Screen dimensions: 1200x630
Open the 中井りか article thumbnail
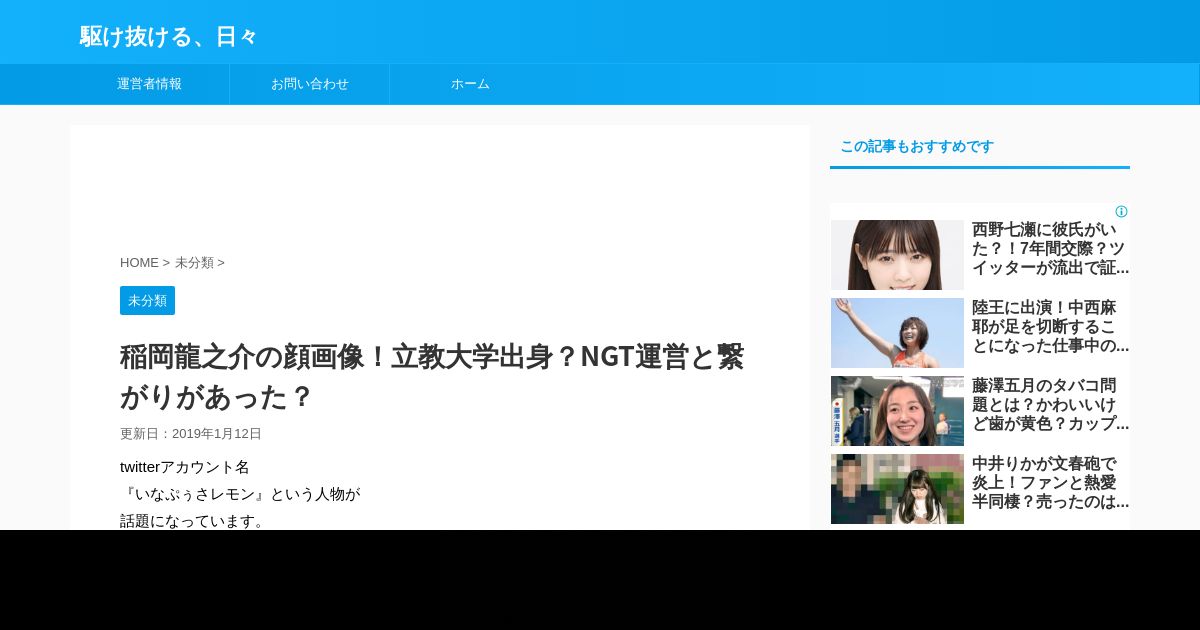point(897,489)
